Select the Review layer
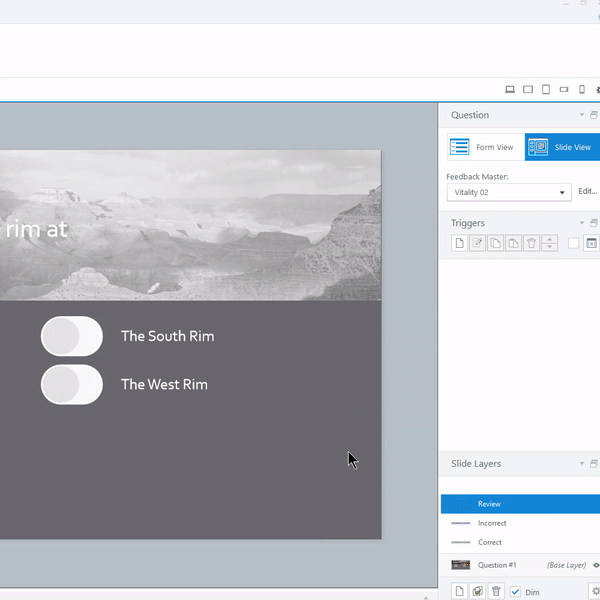This screenshot has width=600, height=600. pyautogui.click(x=520, y=504)
